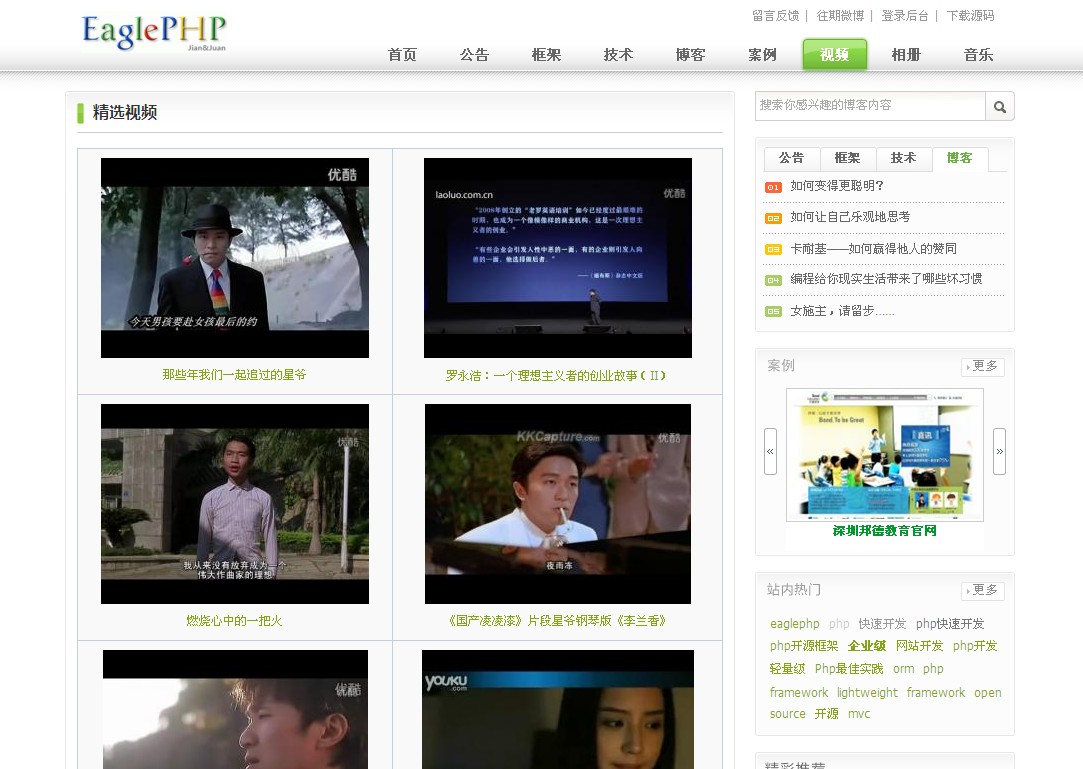Click the bold 企业级 hot tag
Viewport: 1083px width, 769px height.
click(867, 646)
